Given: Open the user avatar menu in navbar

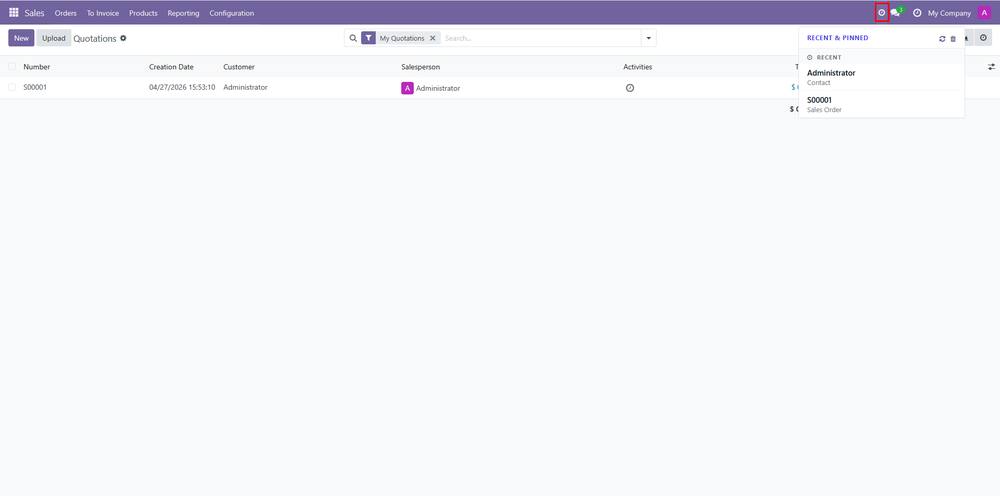Looking at the screenshot, I should [x=984, y=13].
